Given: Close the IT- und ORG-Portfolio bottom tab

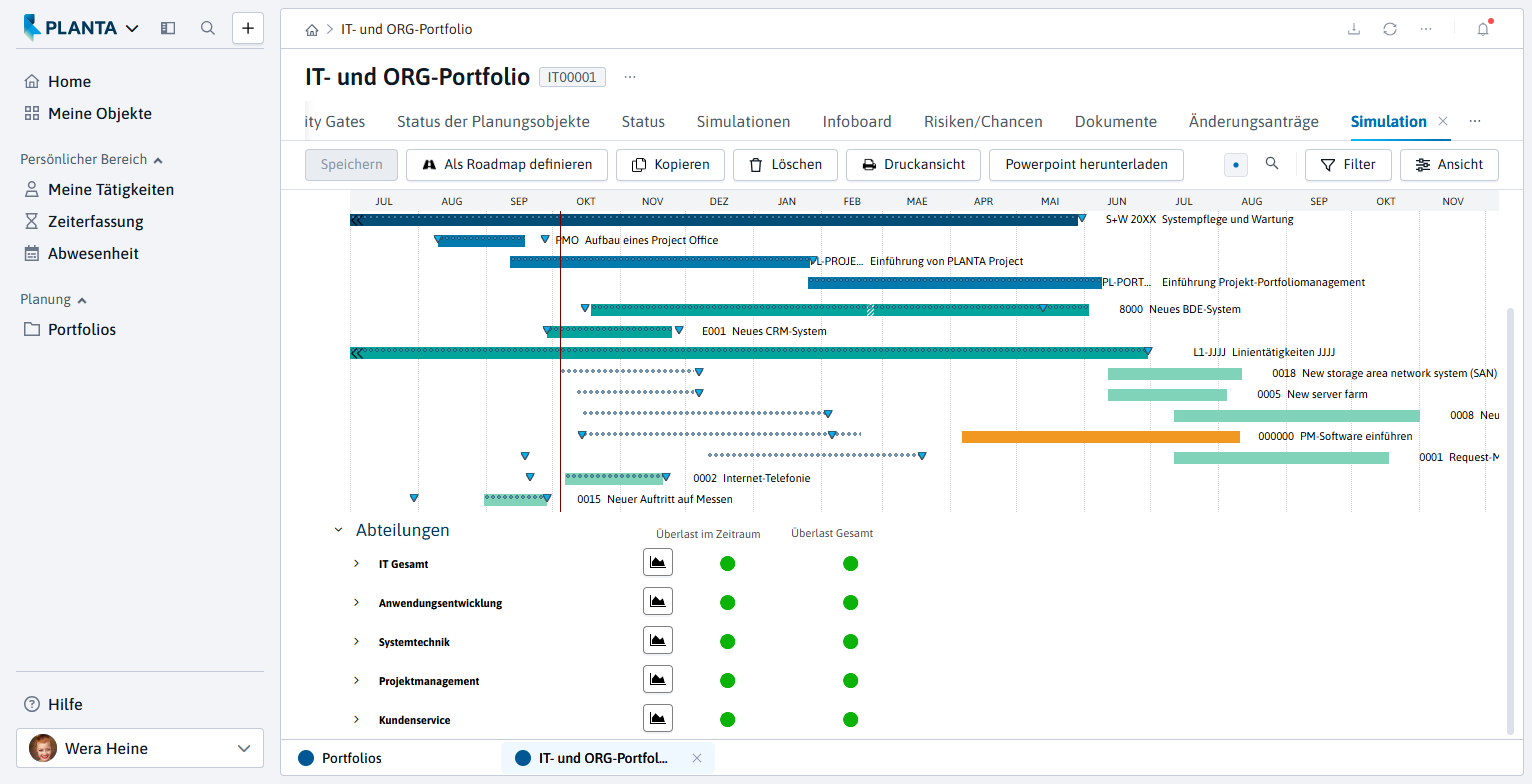Looking at the screenshot, I should (697, 758).
